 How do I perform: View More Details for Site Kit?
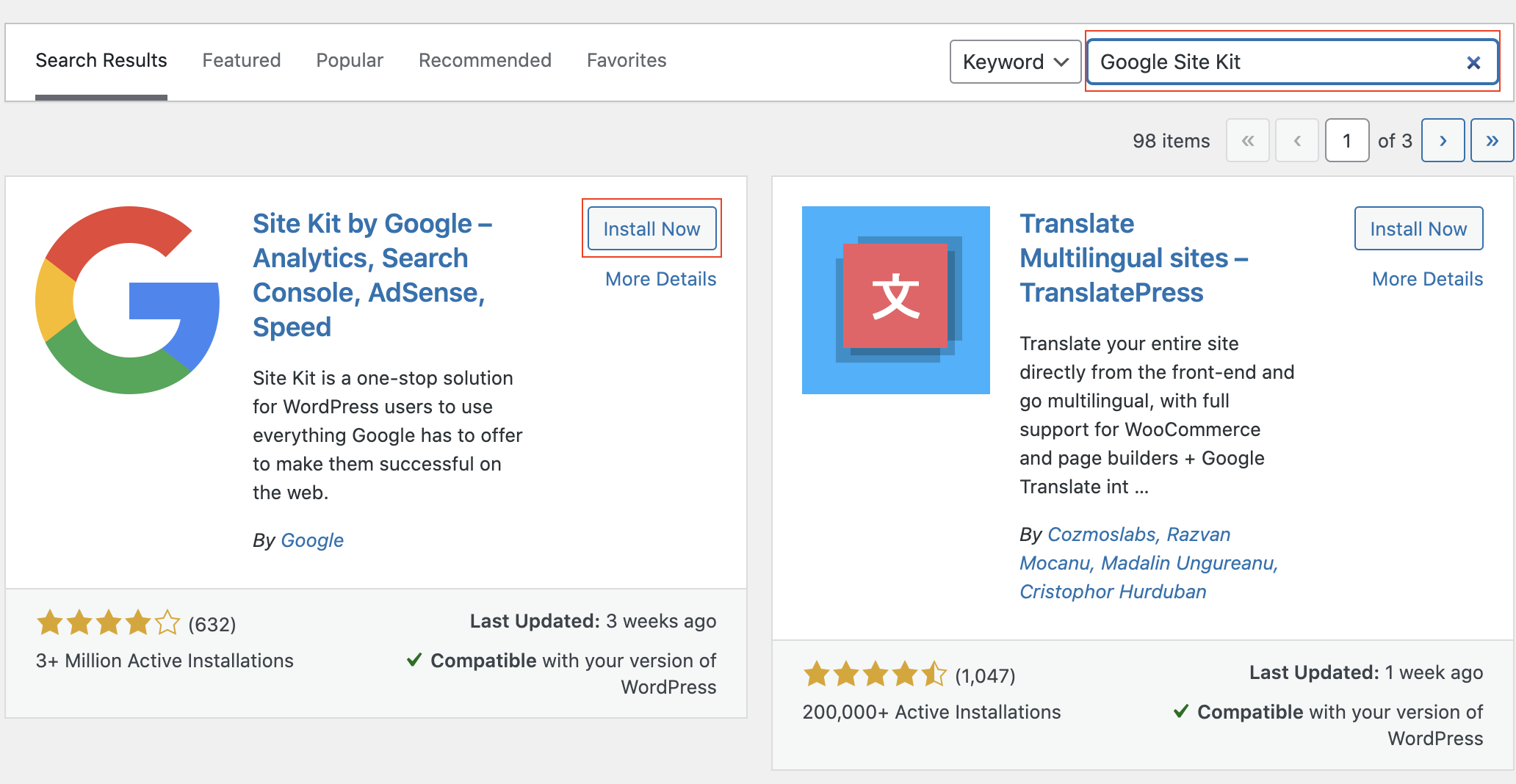pos(660,279)
